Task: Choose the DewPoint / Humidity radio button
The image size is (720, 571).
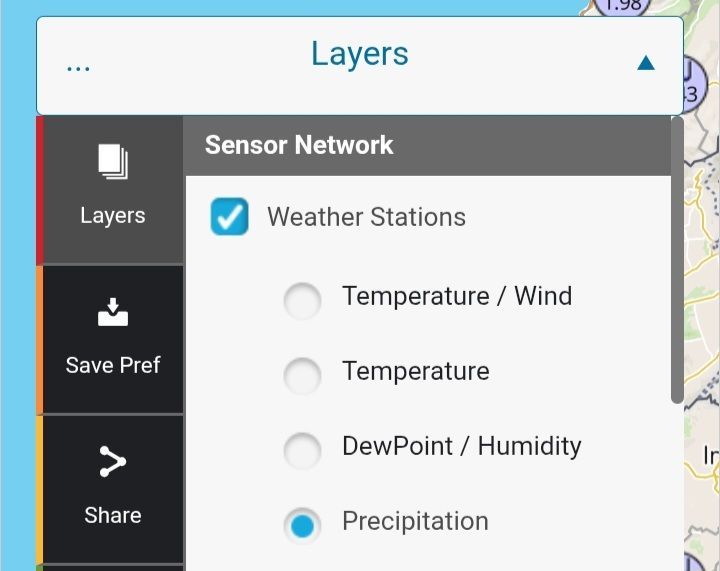Action: [x=303, y=450]
